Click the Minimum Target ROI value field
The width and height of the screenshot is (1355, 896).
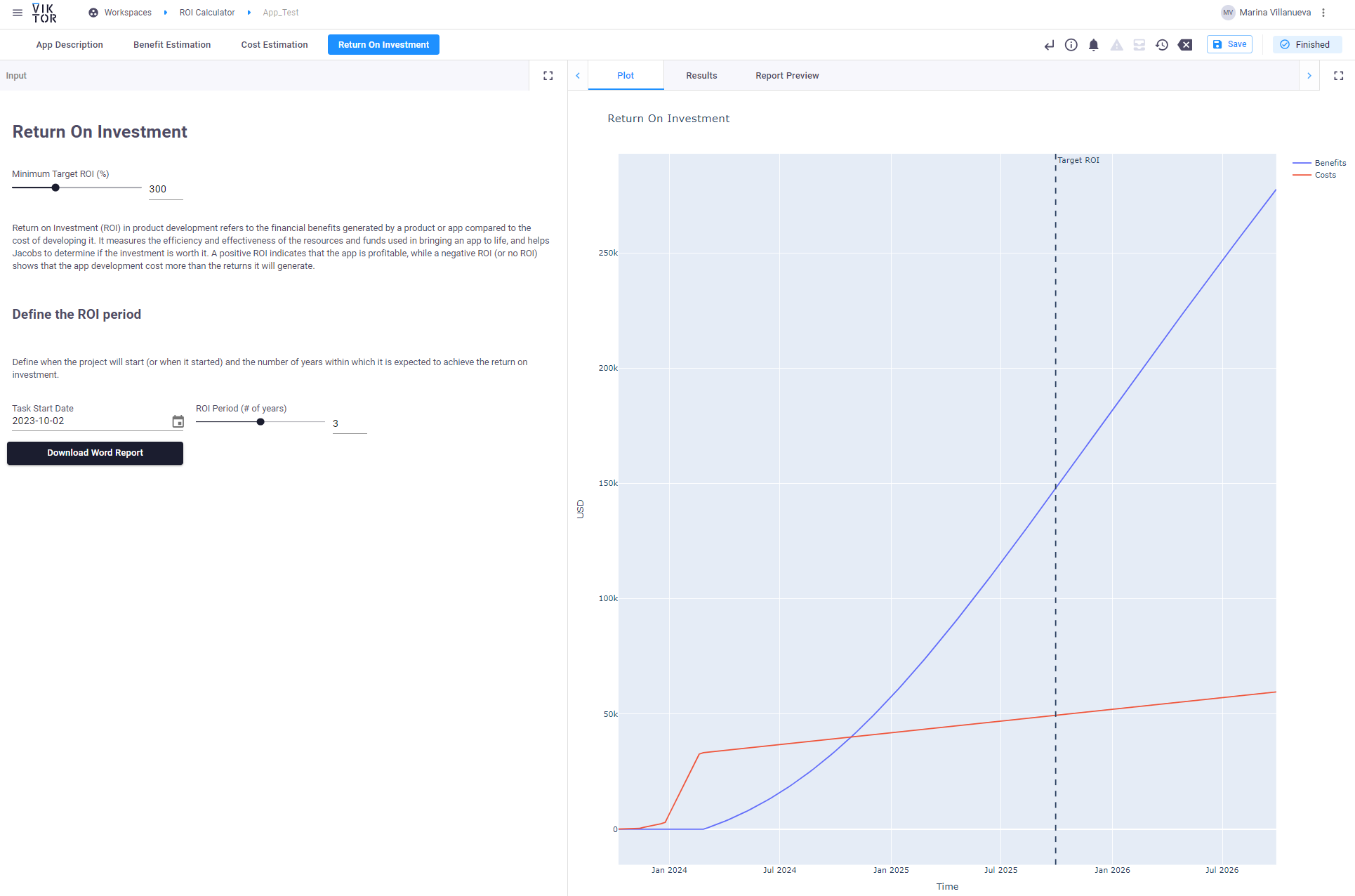[x=166, y=190]
